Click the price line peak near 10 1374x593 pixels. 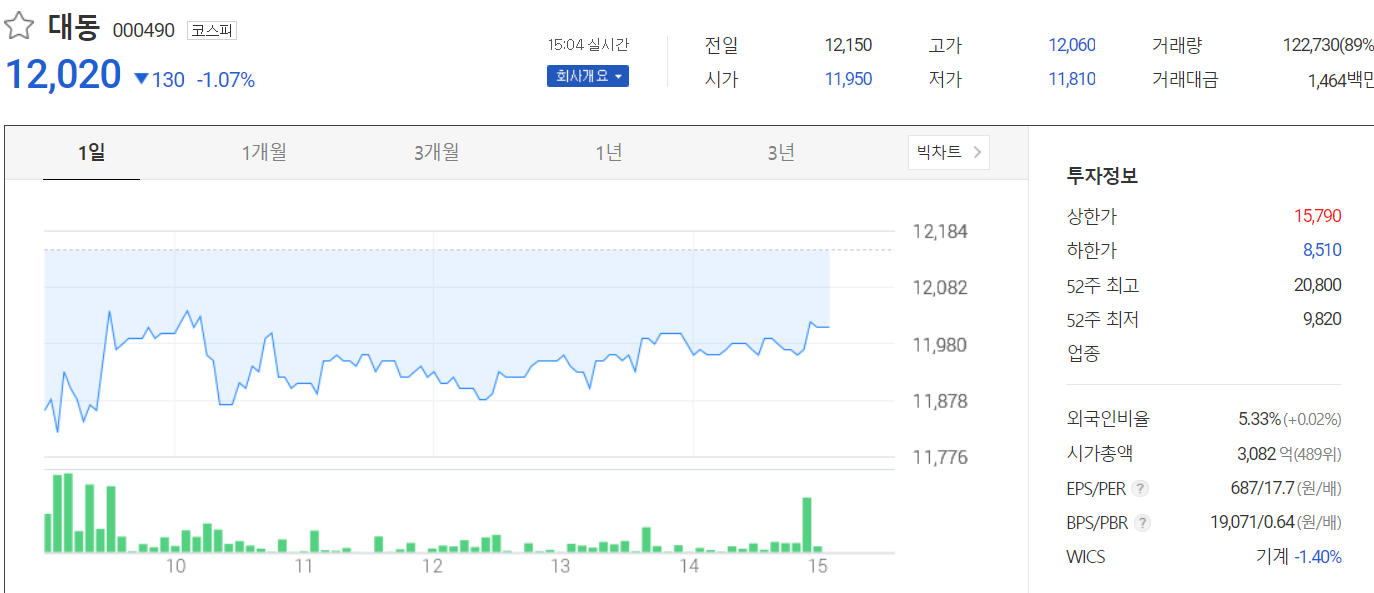click(x=187, y=311)
